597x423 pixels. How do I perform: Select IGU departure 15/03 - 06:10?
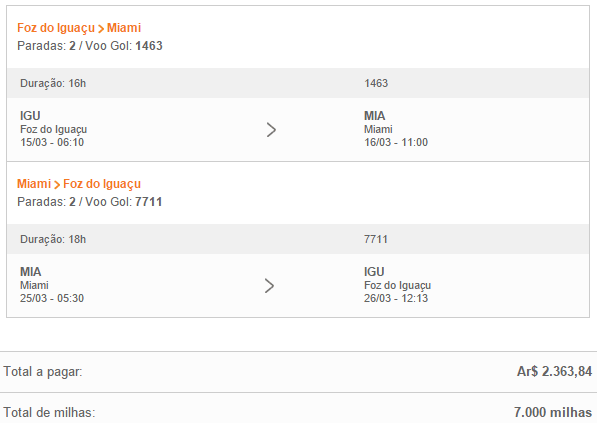(x=52, y=142)
